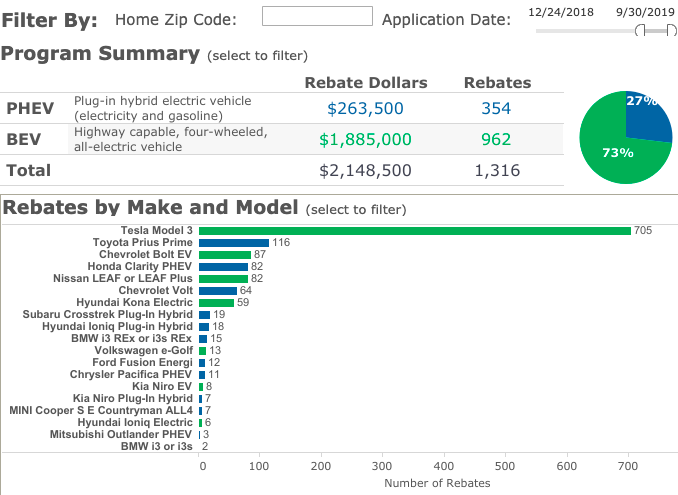The height and width of the screenshot is (495, 678).
Task: Click the MINI Cooper S E Countryman ALL4 label
Action: point(101,410)
